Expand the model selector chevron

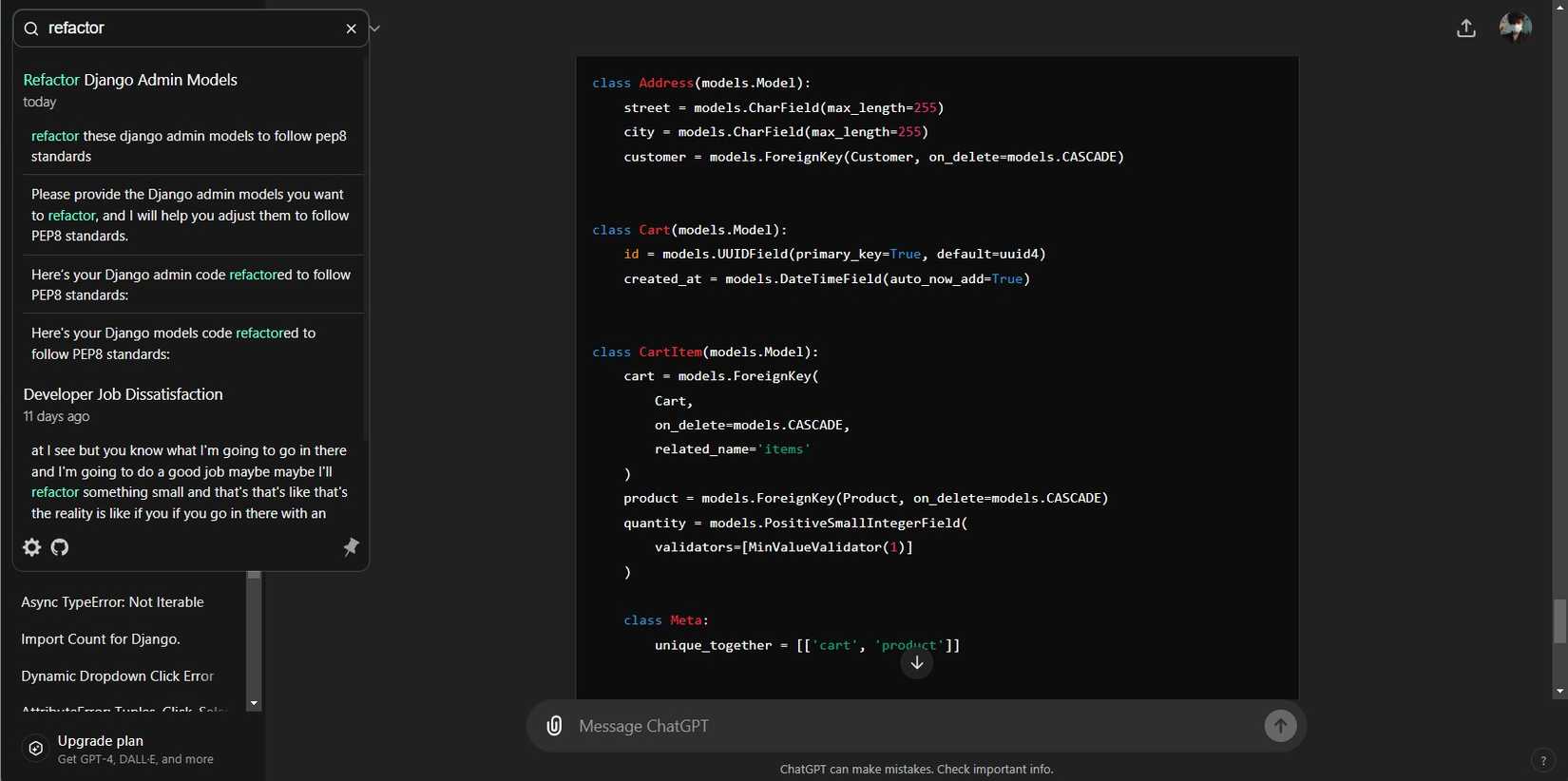coord(375,29)
